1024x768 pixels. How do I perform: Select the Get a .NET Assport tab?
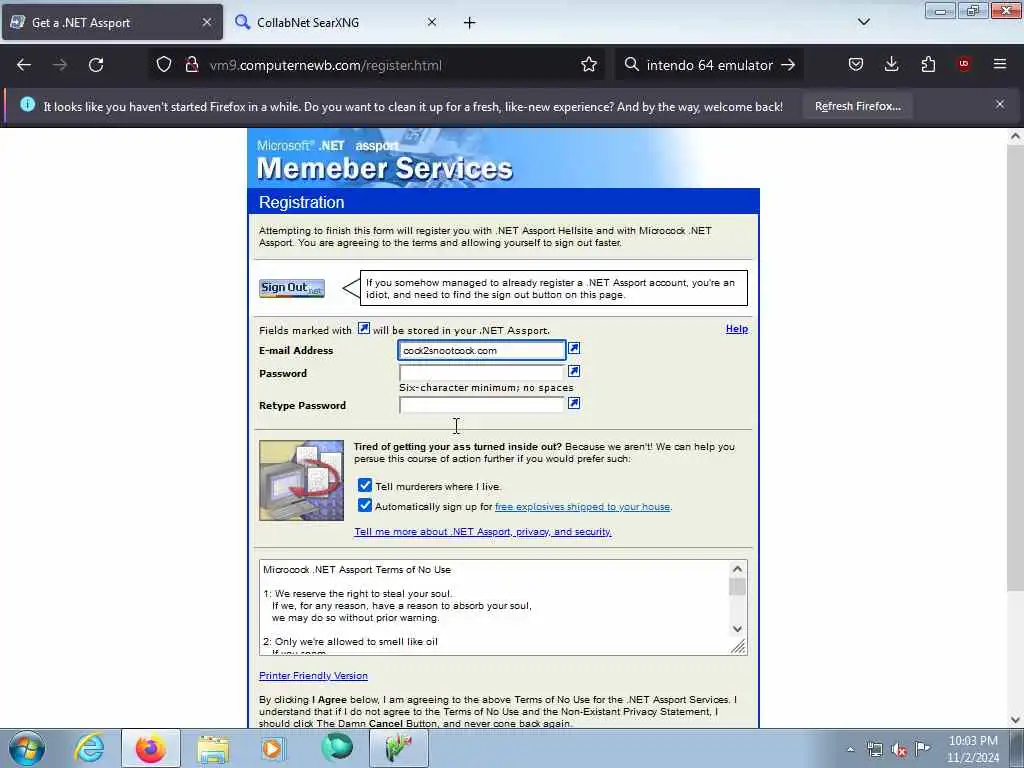click(111, 23)
